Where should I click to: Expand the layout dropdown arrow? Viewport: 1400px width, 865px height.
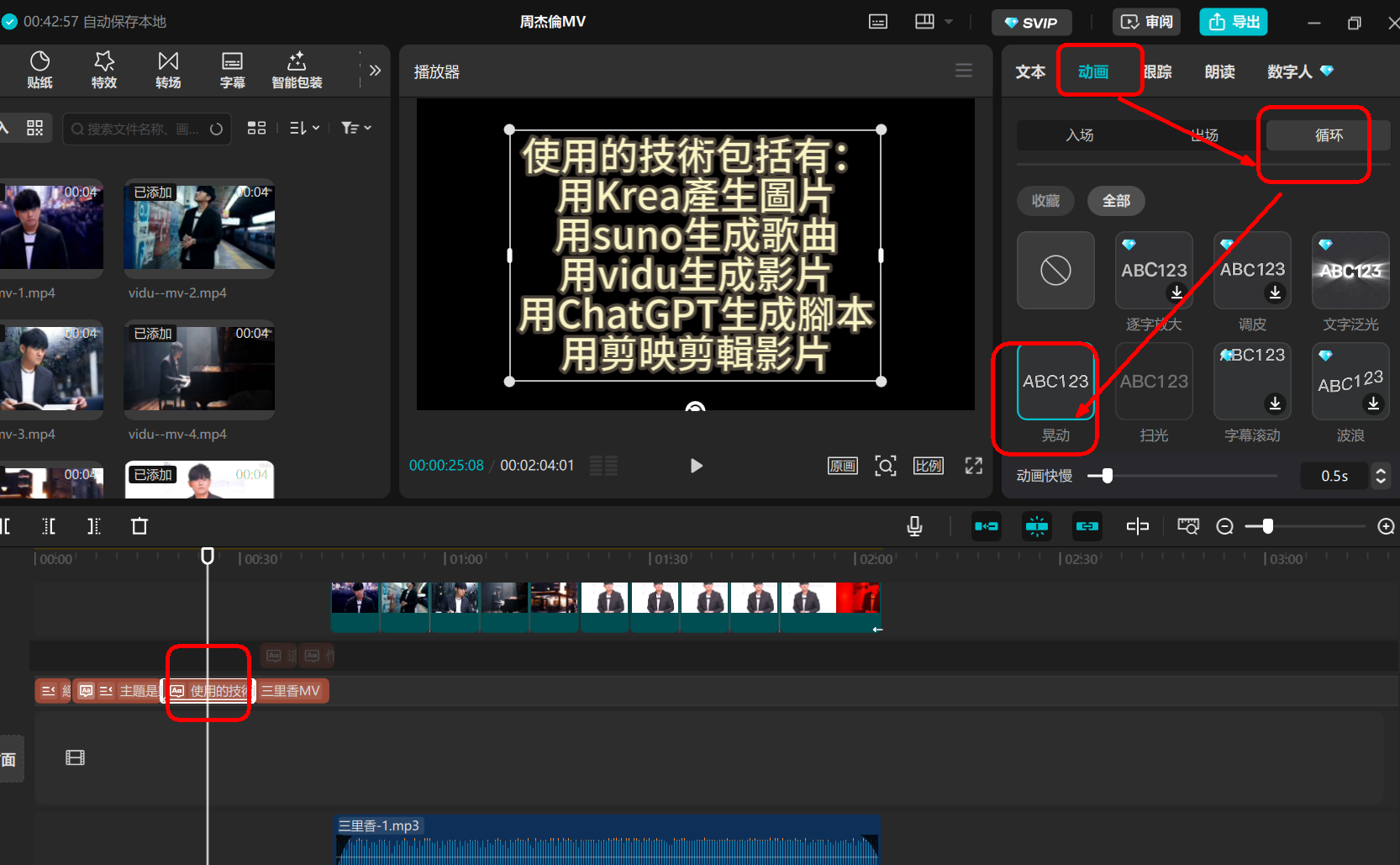[949, 22]
